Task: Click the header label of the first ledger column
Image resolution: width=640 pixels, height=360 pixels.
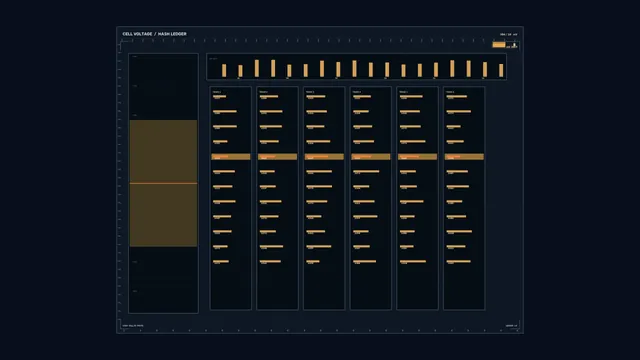Action: [x=217, y=92]
